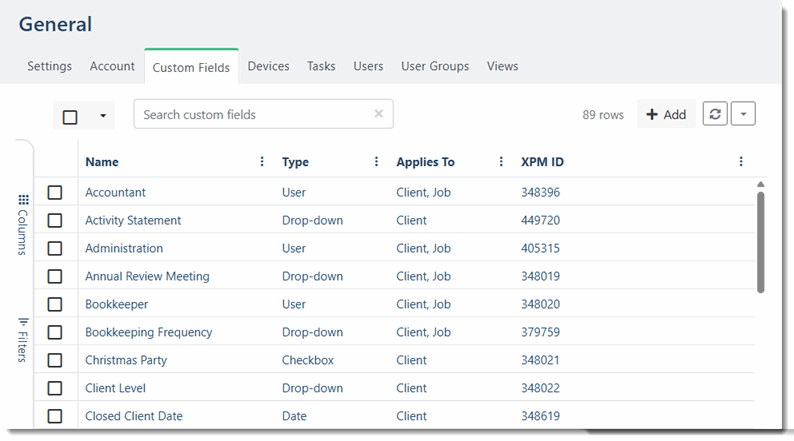Image resolution: width=794 pixels, height=441 pixels.
Task: Click the XPM ID value 348020
Action: click(540, 304)
